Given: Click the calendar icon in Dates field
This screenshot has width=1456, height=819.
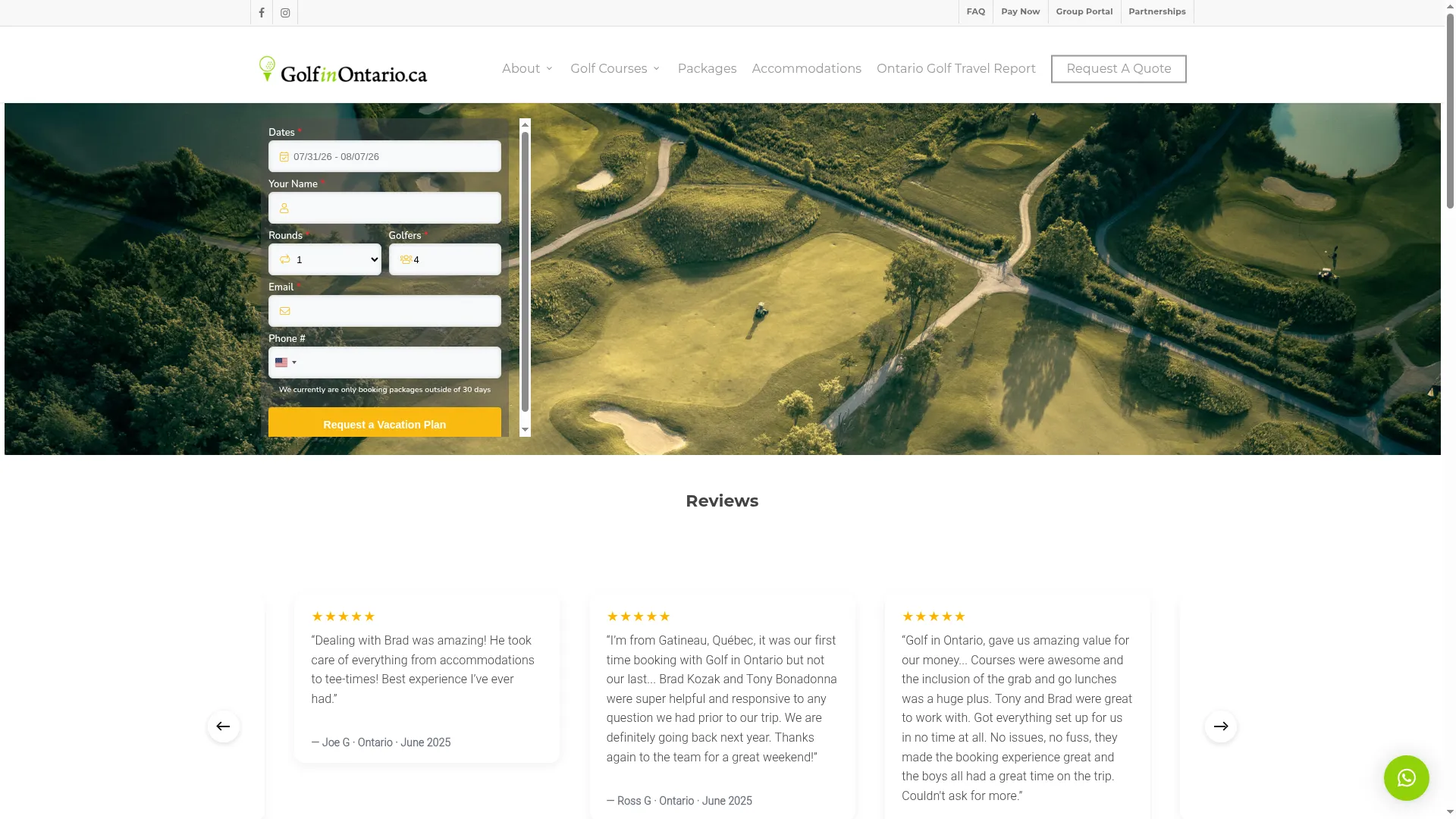Looking at the screenshot, I should coord(284,157).
